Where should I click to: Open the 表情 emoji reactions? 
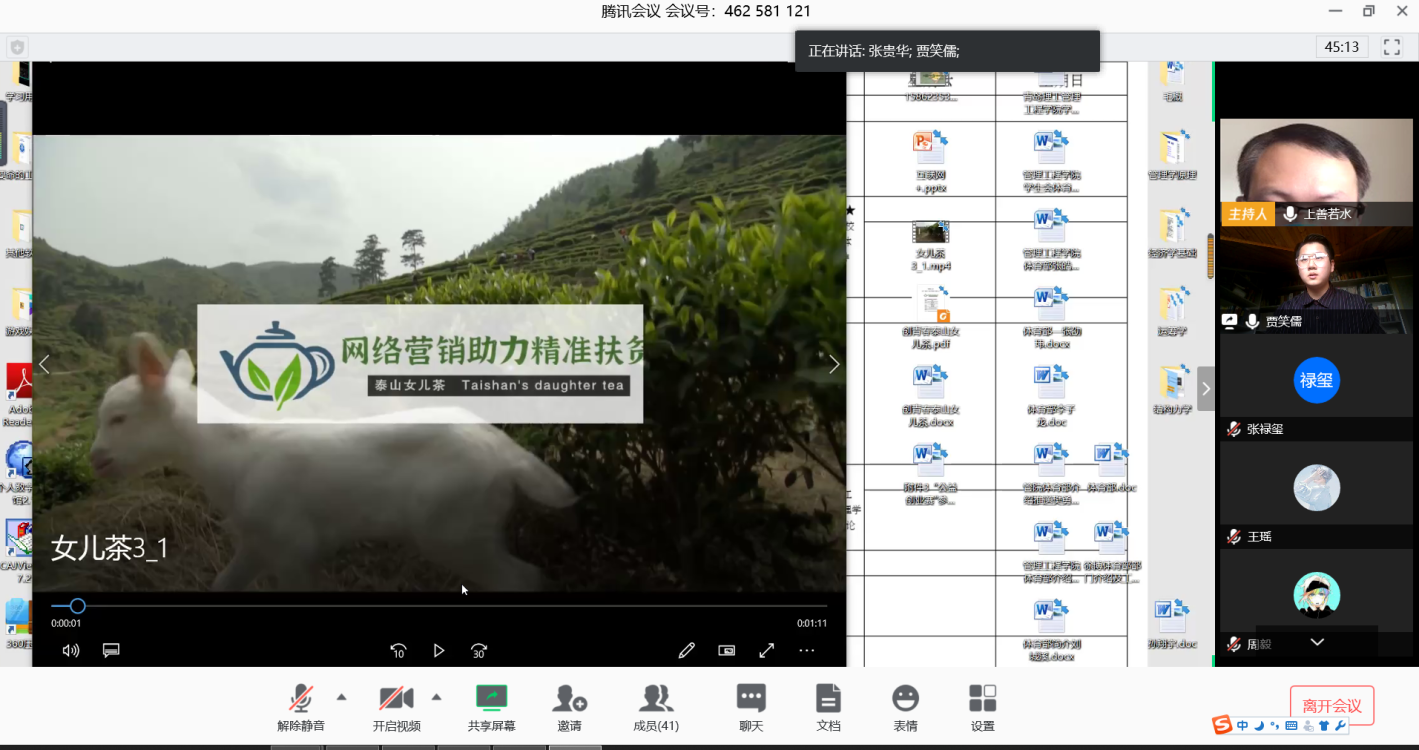point(905,706)
